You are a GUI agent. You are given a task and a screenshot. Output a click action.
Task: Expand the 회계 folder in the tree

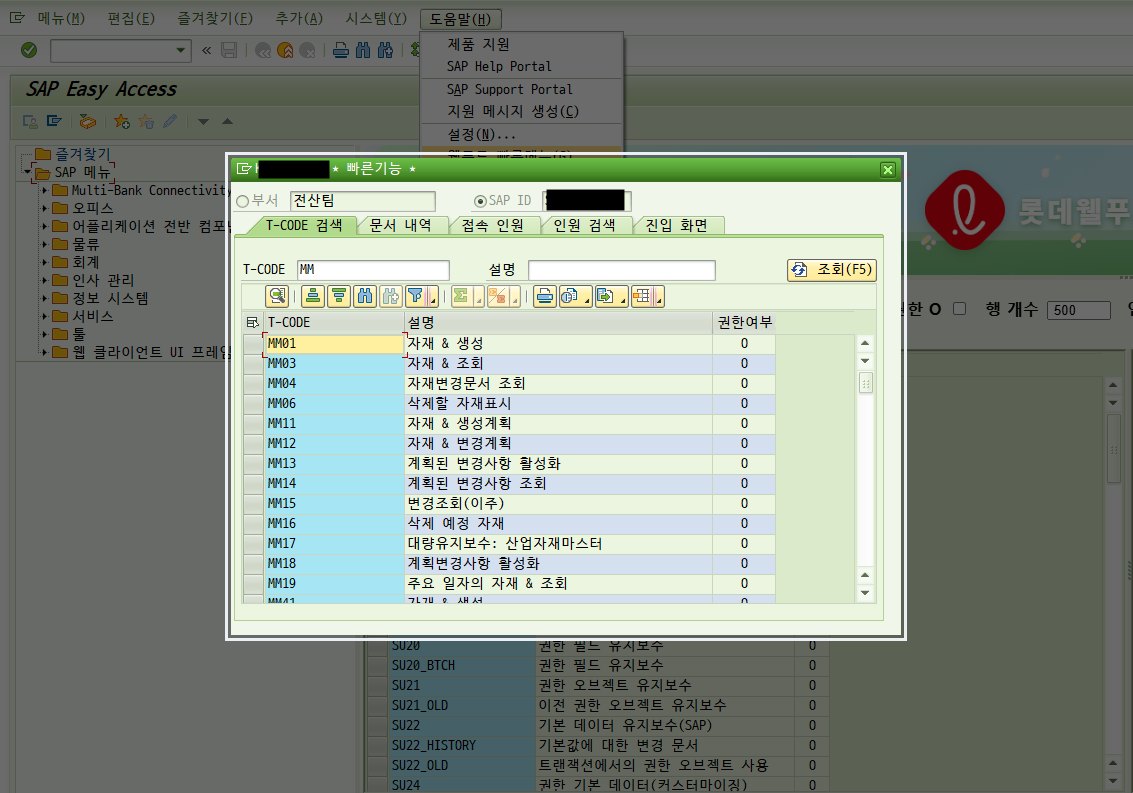click(x=45, y=262)
